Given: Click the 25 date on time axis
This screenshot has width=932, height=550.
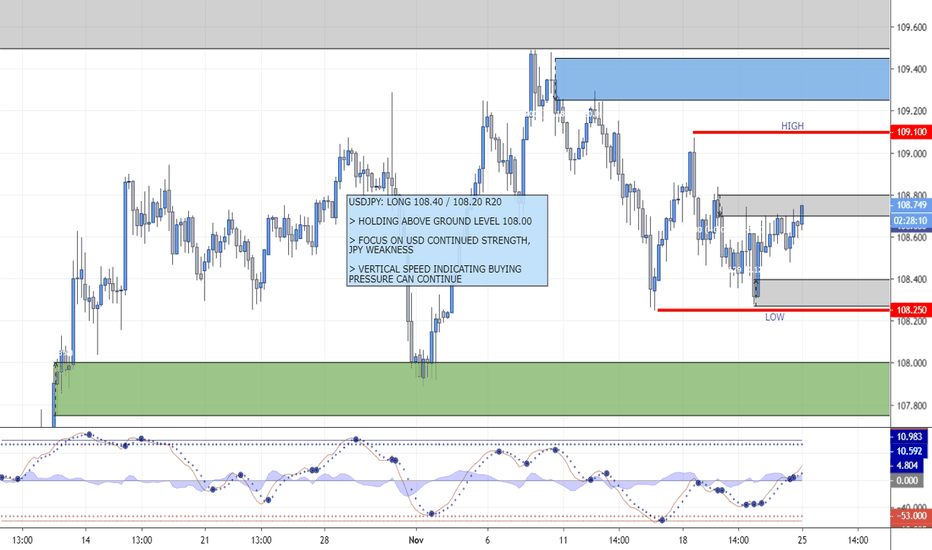Looking at the screenshot, I should tap(801, 536).
